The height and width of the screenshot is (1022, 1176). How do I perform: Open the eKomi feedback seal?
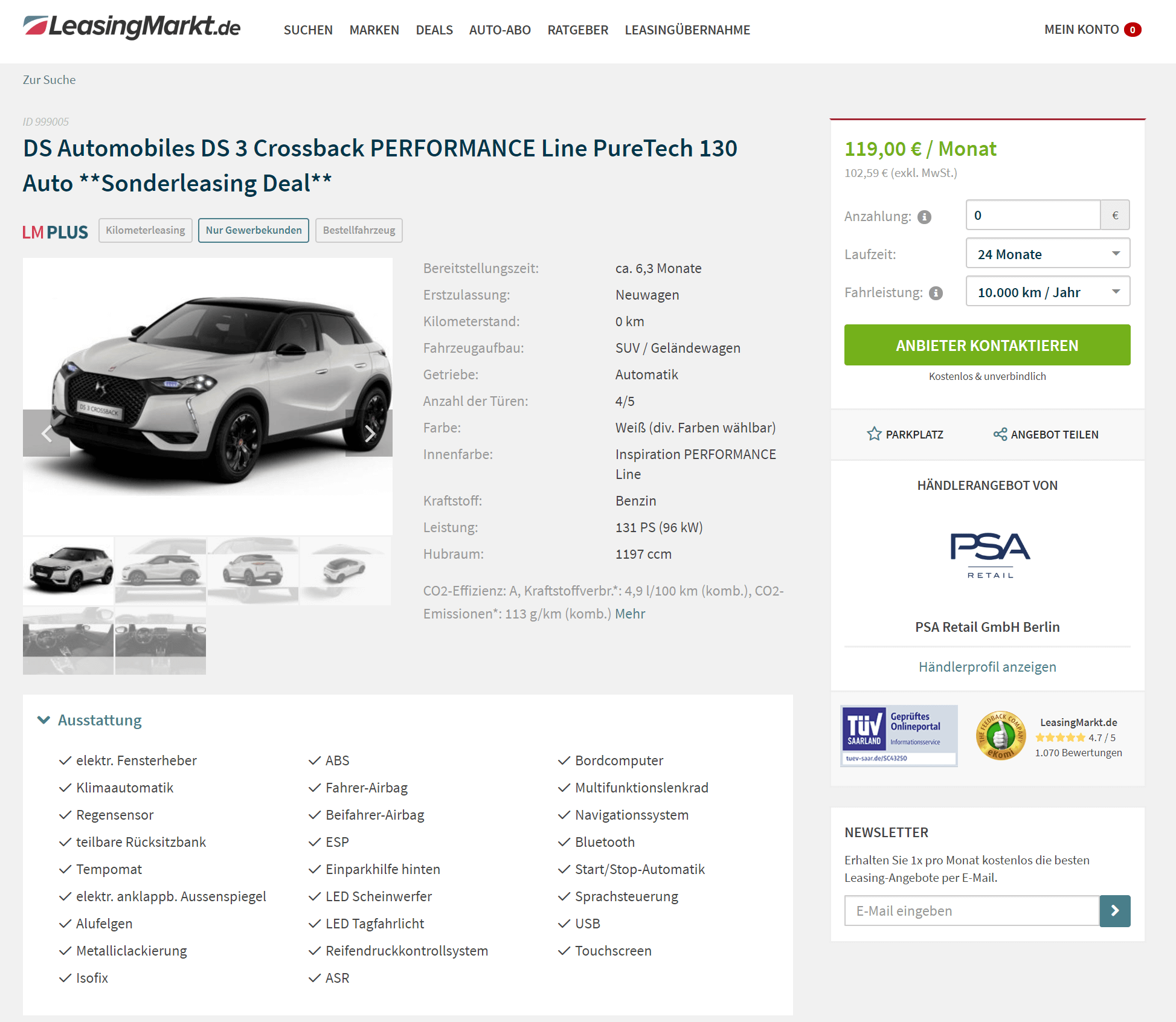(x=1000, y=736)
